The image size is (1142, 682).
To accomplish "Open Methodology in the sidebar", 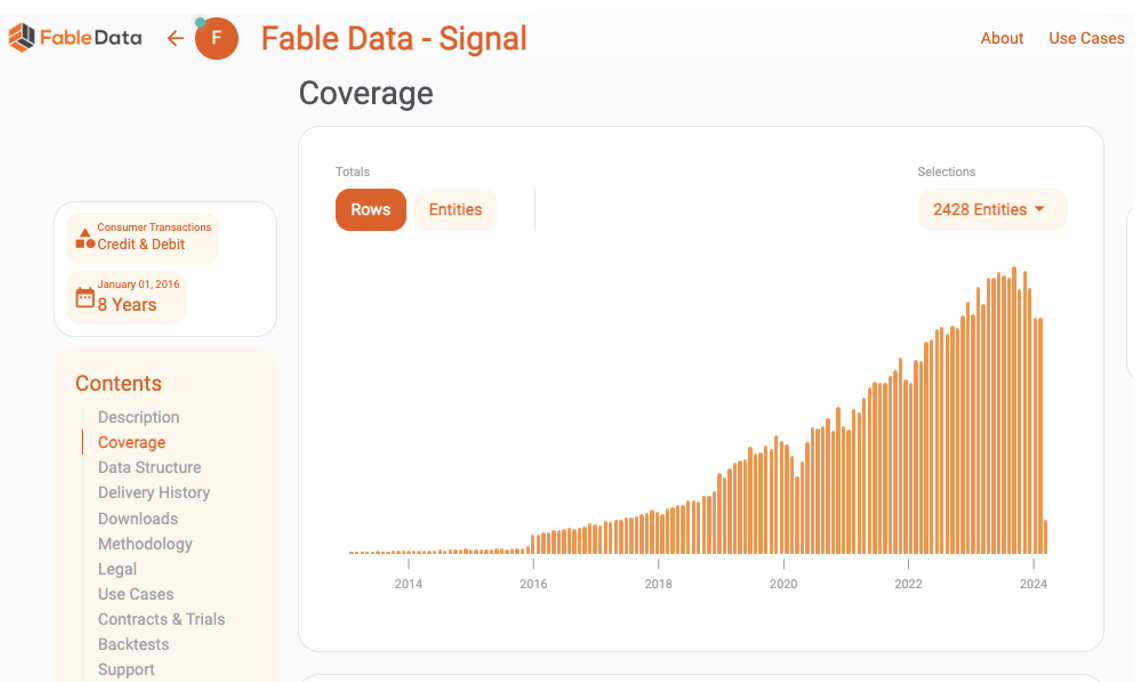I will coord(145,543).
